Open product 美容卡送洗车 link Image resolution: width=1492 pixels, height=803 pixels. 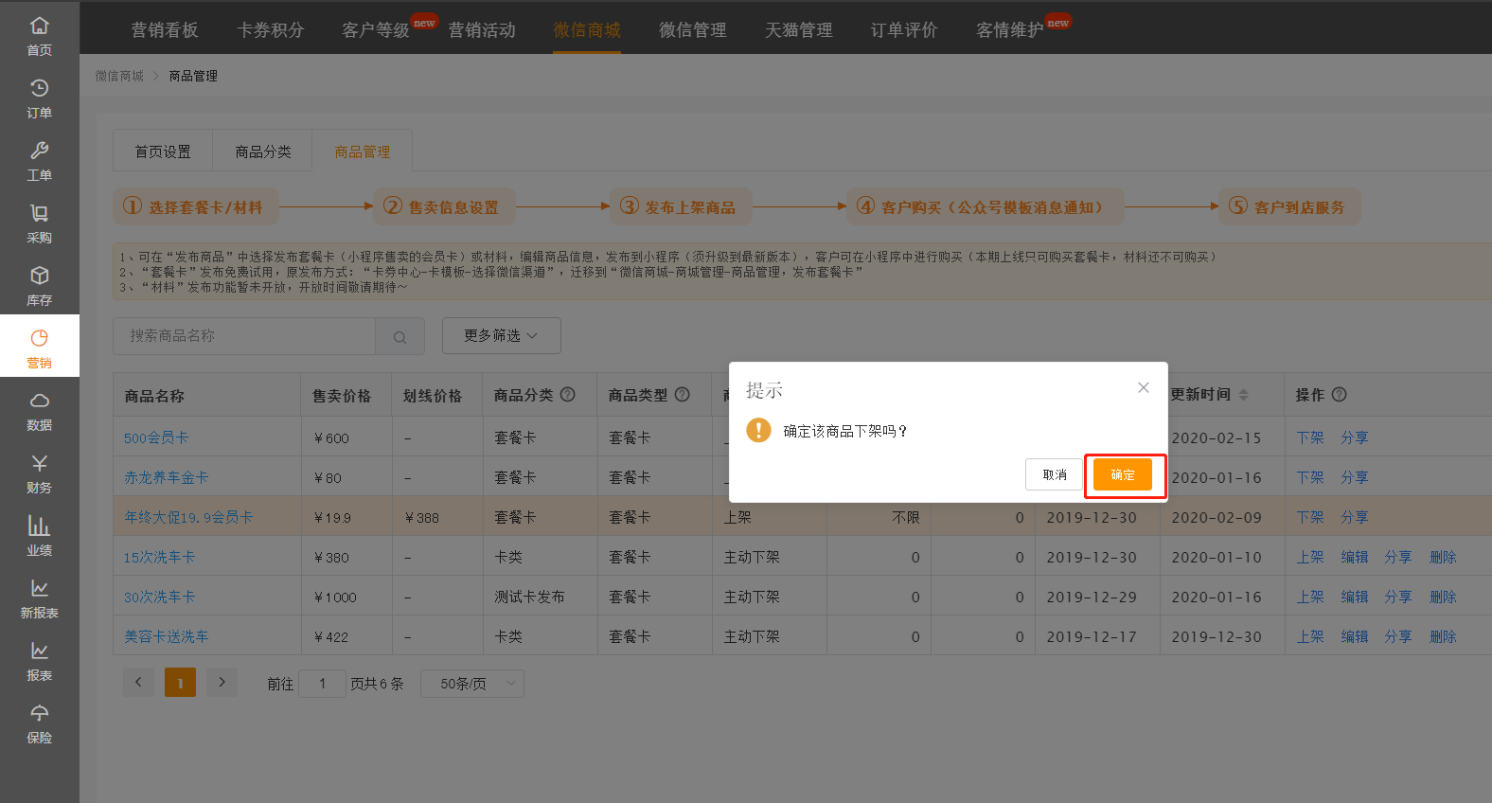166,637
